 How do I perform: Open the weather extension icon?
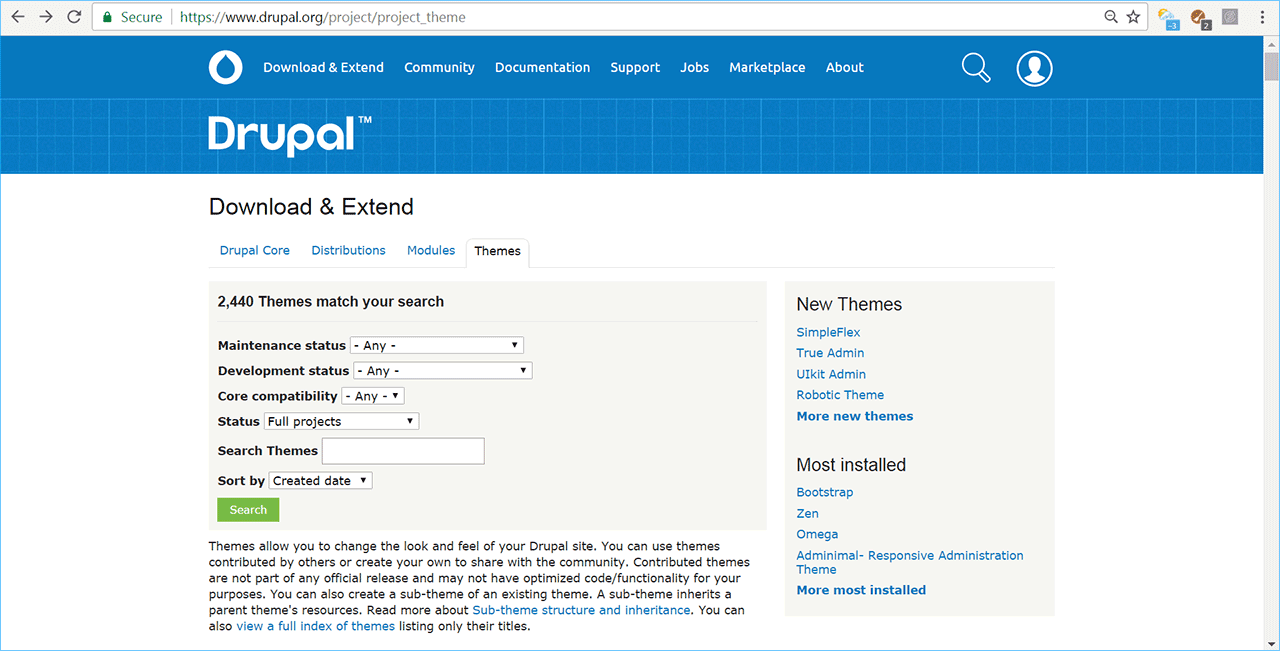tap(1168, 17)
